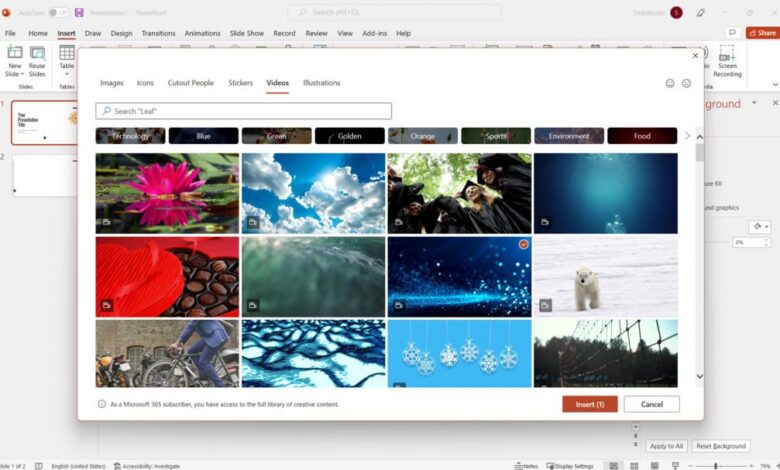Image resolution: width=780 pixels, height=470 pixels.
Task: Click the Reuse Slides icon
Action: tap(37, 52)
